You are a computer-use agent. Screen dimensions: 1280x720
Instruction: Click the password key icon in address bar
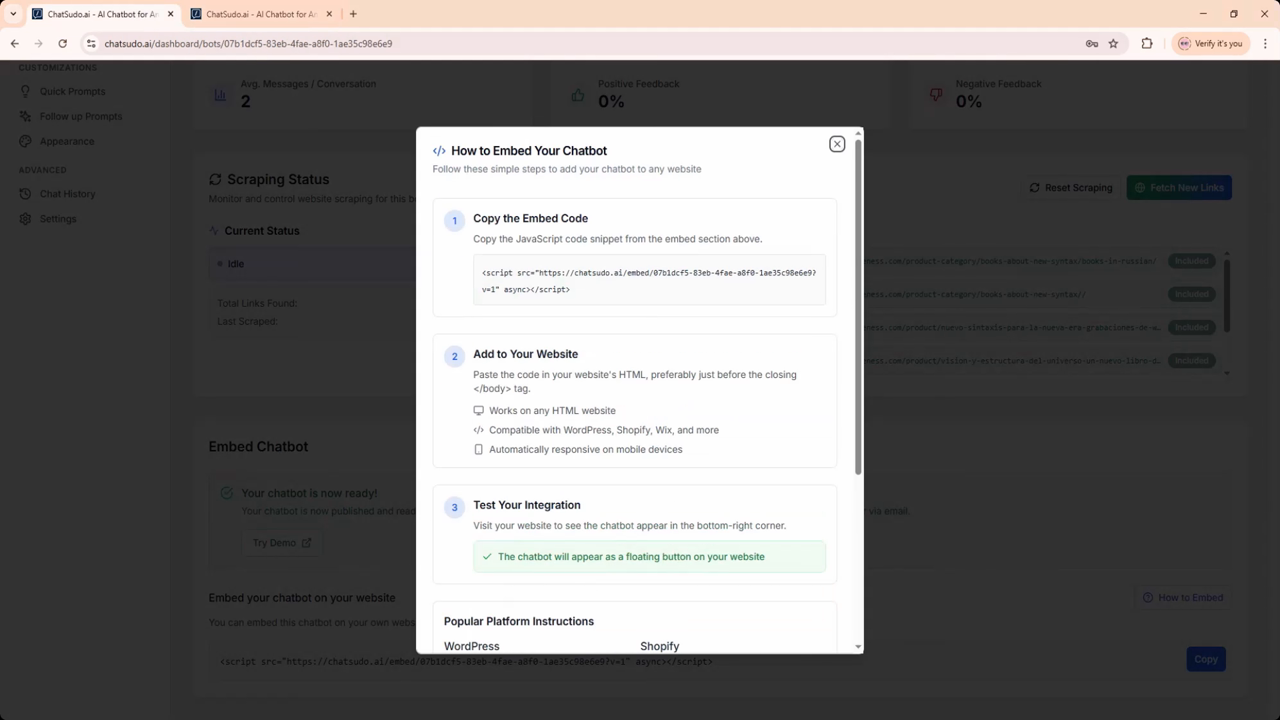point(1092,44)
